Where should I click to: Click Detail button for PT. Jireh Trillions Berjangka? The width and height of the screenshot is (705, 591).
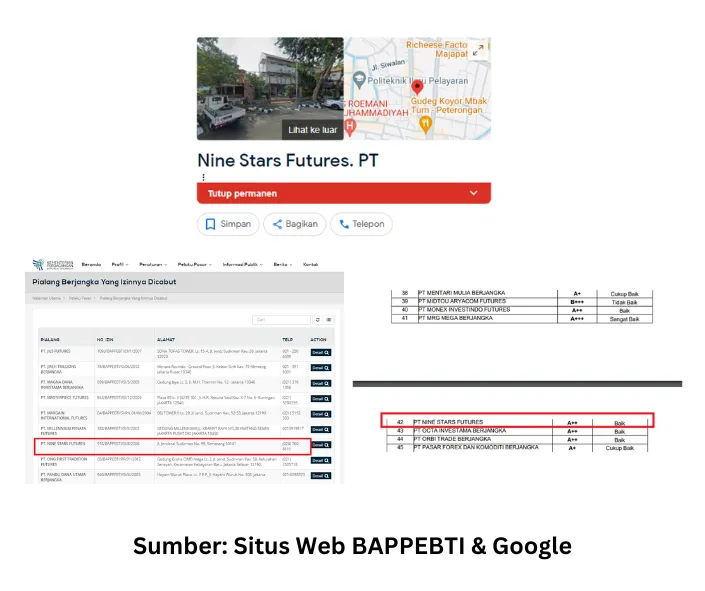(321, 368)
